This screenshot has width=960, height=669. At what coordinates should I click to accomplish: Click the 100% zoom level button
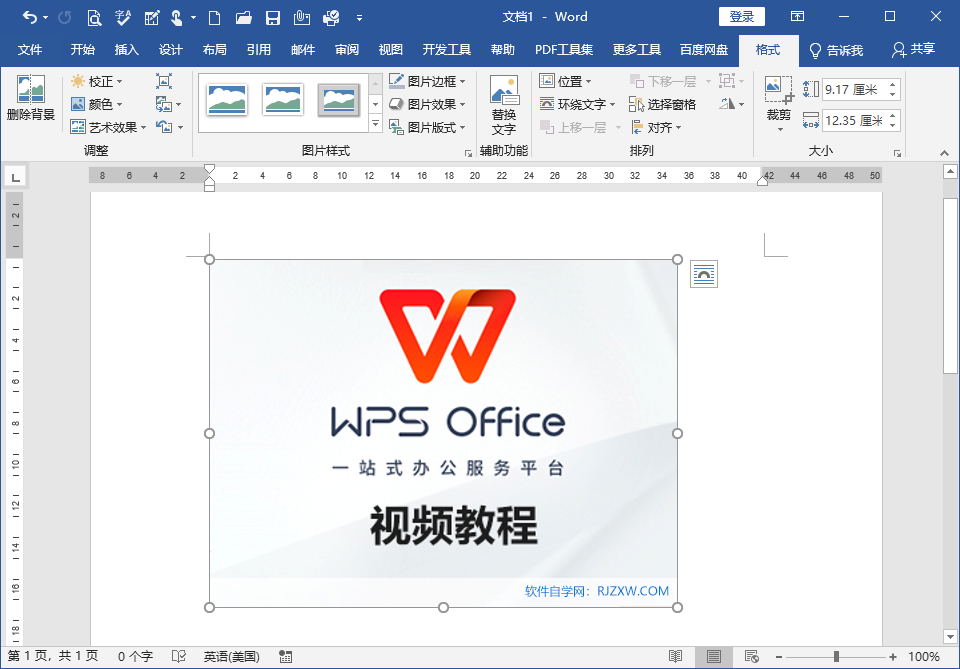(x=924, y=656)
